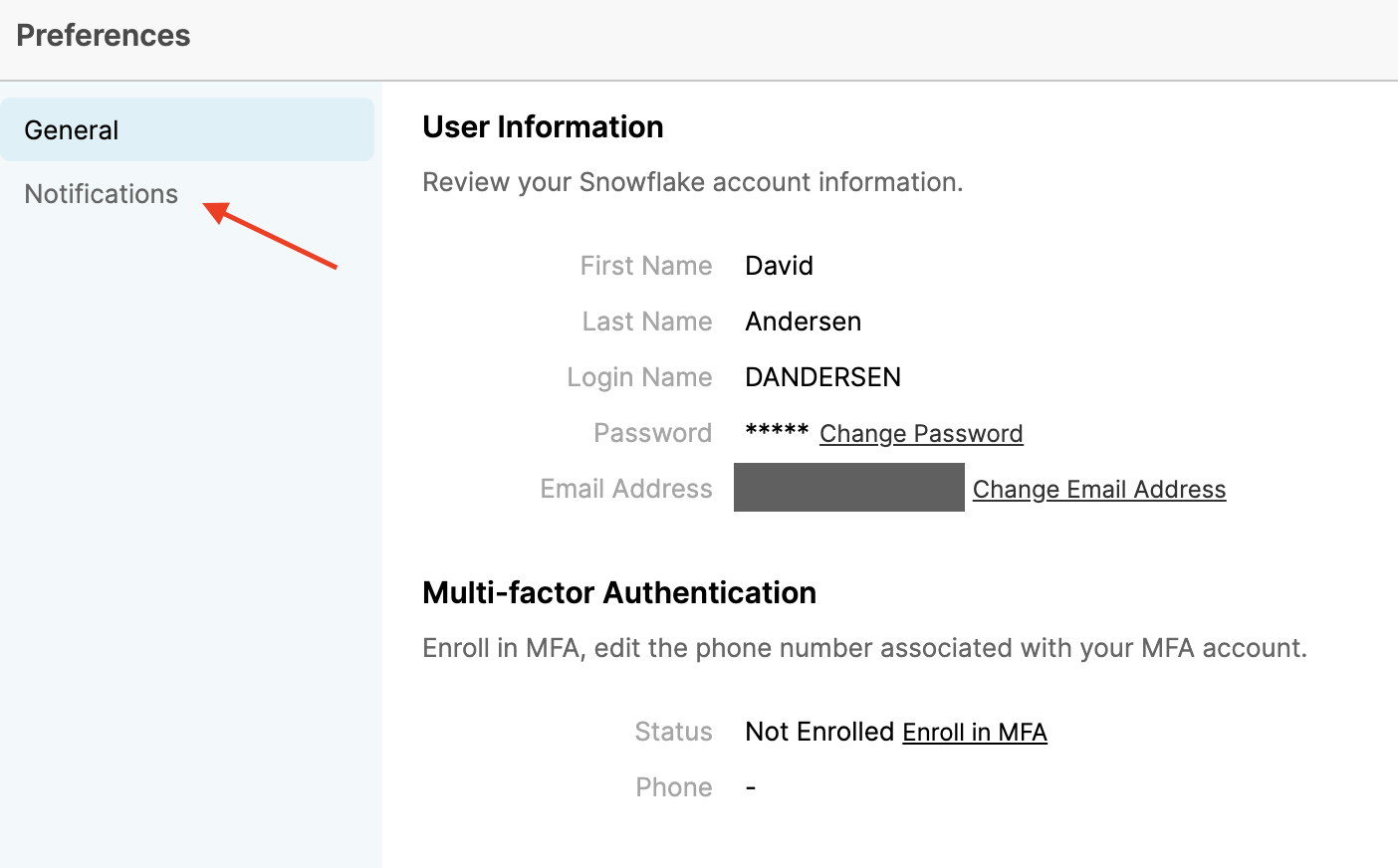
Task: Start enrollment via Enroll in MFA
Action: 974,733
